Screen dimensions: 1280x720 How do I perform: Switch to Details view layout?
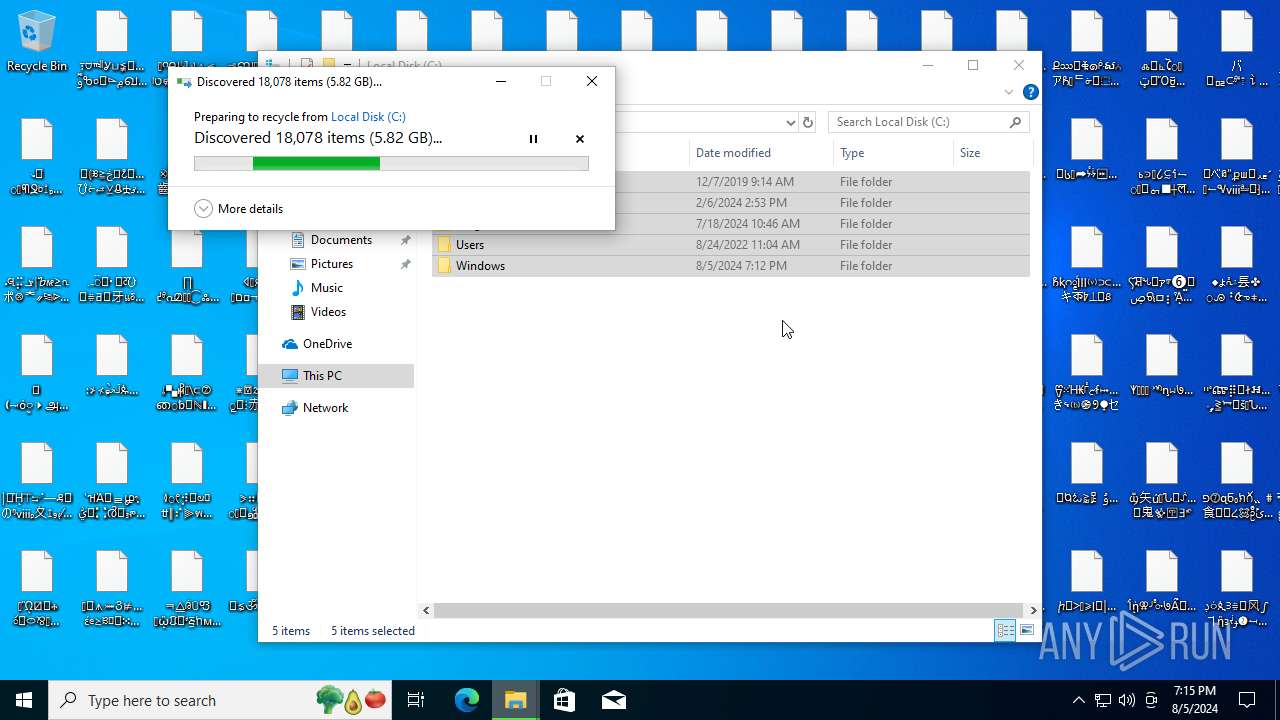pyautogui.click(x=1005, y=630)
